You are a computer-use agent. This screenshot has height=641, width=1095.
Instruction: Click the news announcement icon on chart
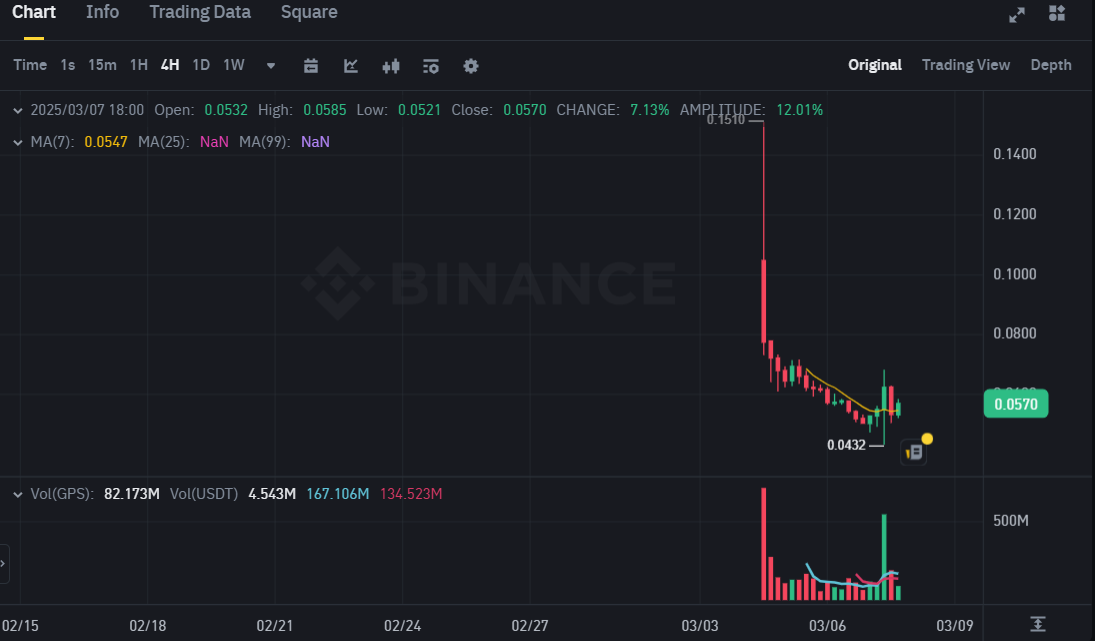click(915, 452)
